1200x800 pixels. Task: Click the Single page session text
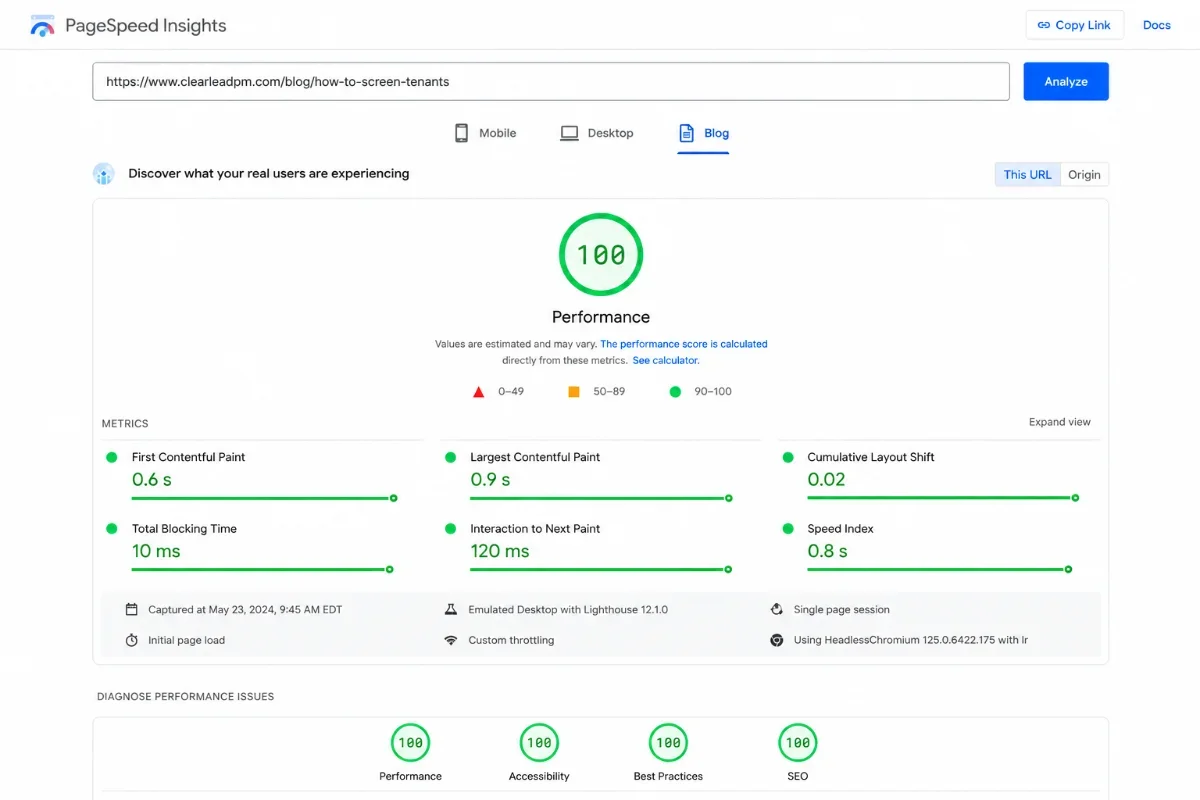coord(841,610)
